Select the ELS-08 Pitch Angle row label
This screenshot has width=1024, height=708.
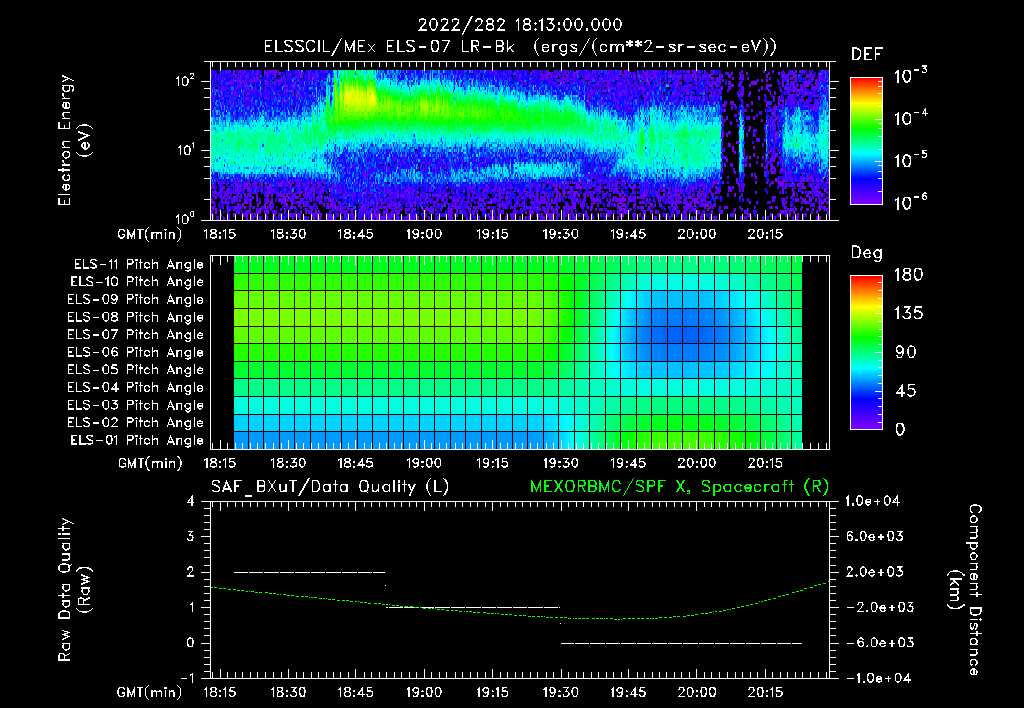click(136, 317)
